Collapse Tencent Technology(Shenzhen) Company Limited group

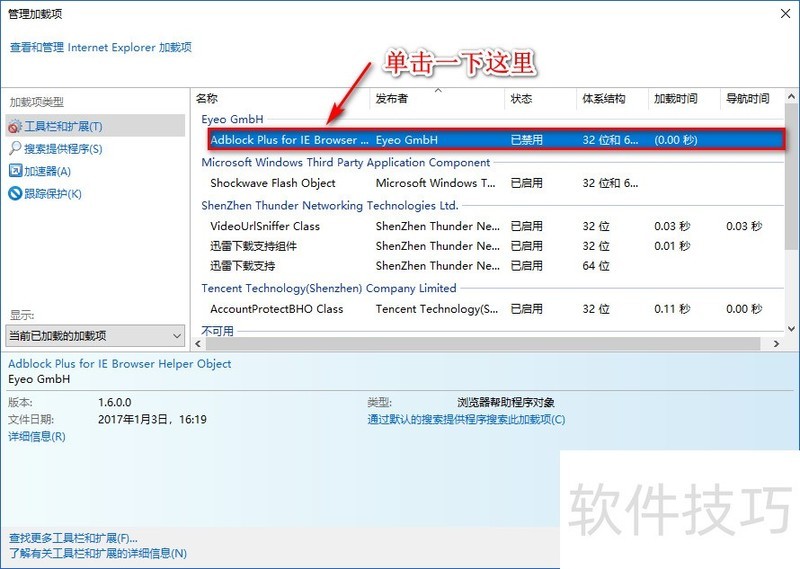click(329, 288)
